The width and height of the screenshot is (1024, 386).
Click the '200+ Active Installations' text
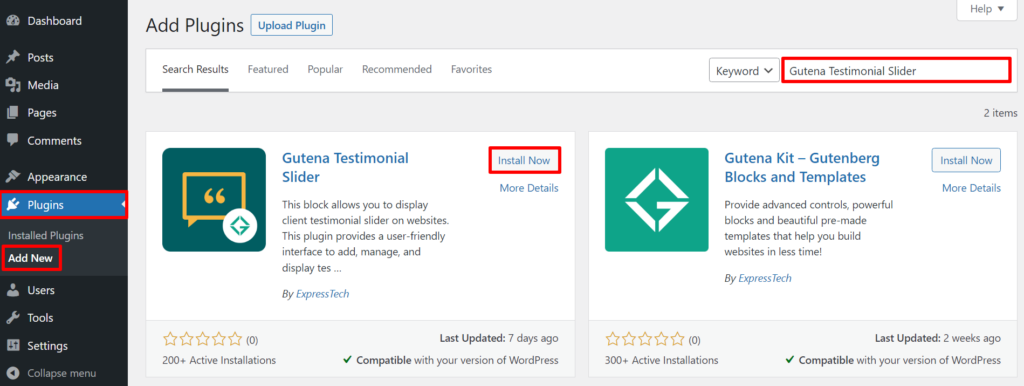click(219, 360)
